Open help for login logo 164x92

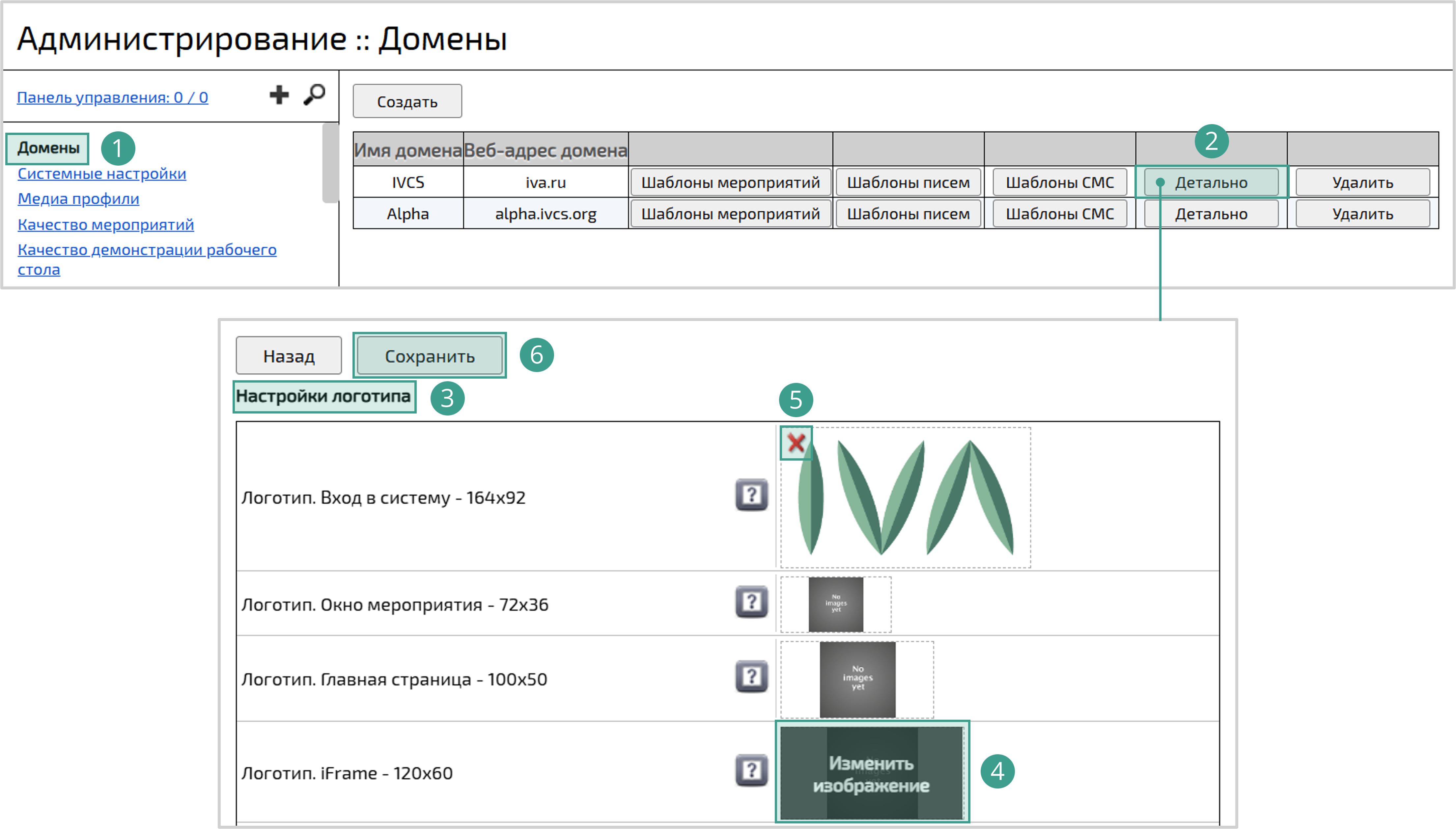pyautogui.click(x=751, y=495)
